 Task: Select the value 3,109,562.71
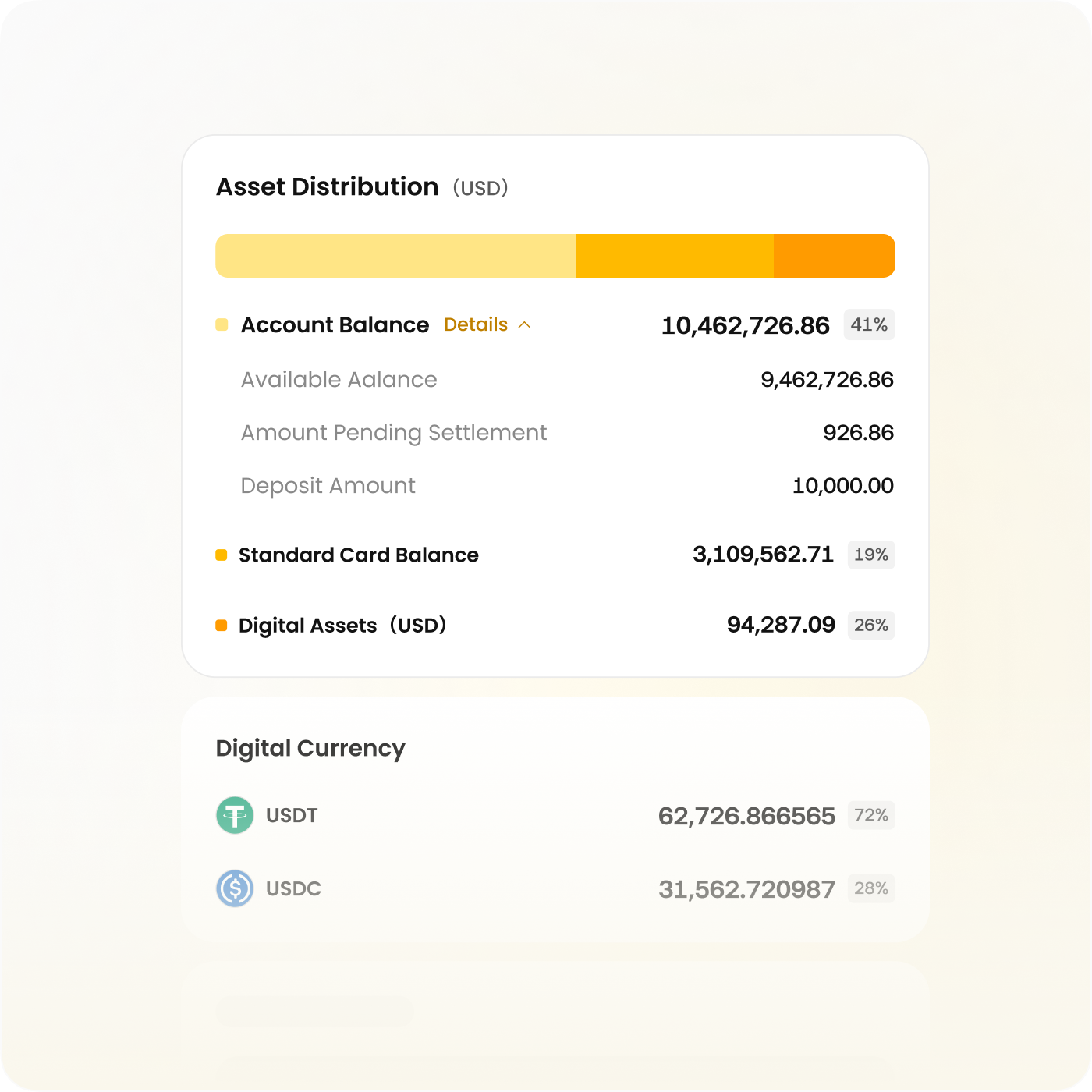[764, 555]
